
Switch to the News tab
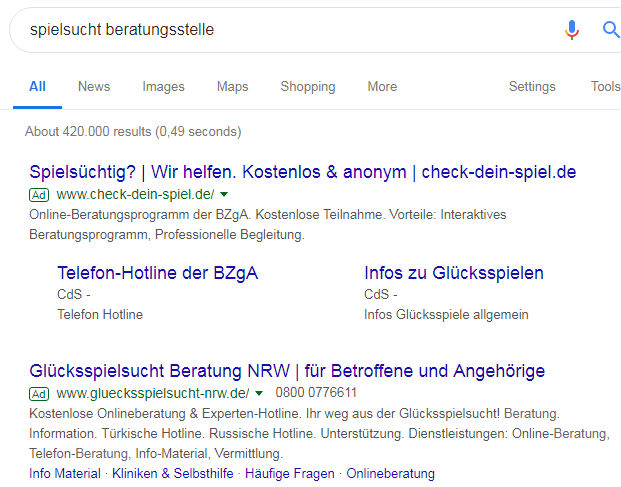(x=94, y=86)
